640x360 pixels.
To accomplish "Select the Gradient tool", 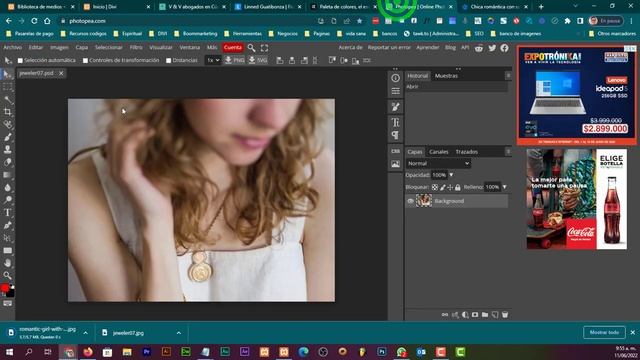I will coord(7,175).
